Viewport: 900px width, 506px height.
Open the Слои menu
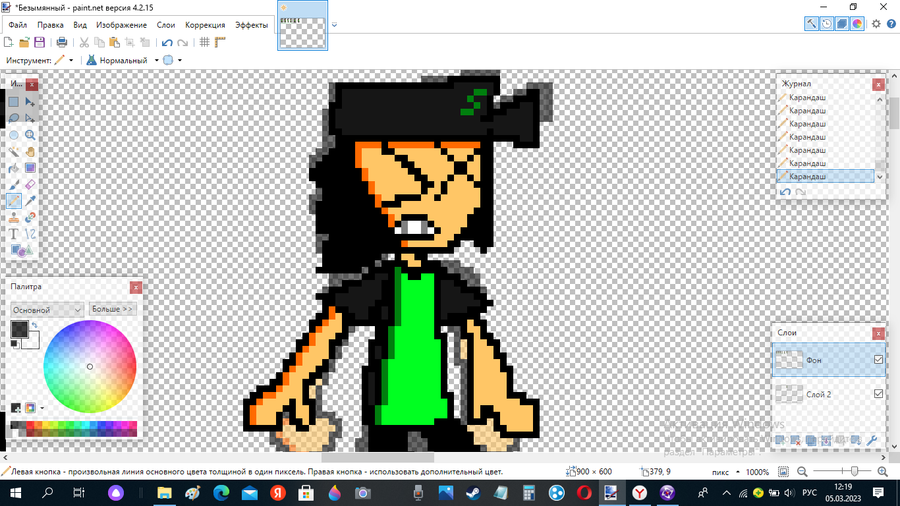pos(166,25)
